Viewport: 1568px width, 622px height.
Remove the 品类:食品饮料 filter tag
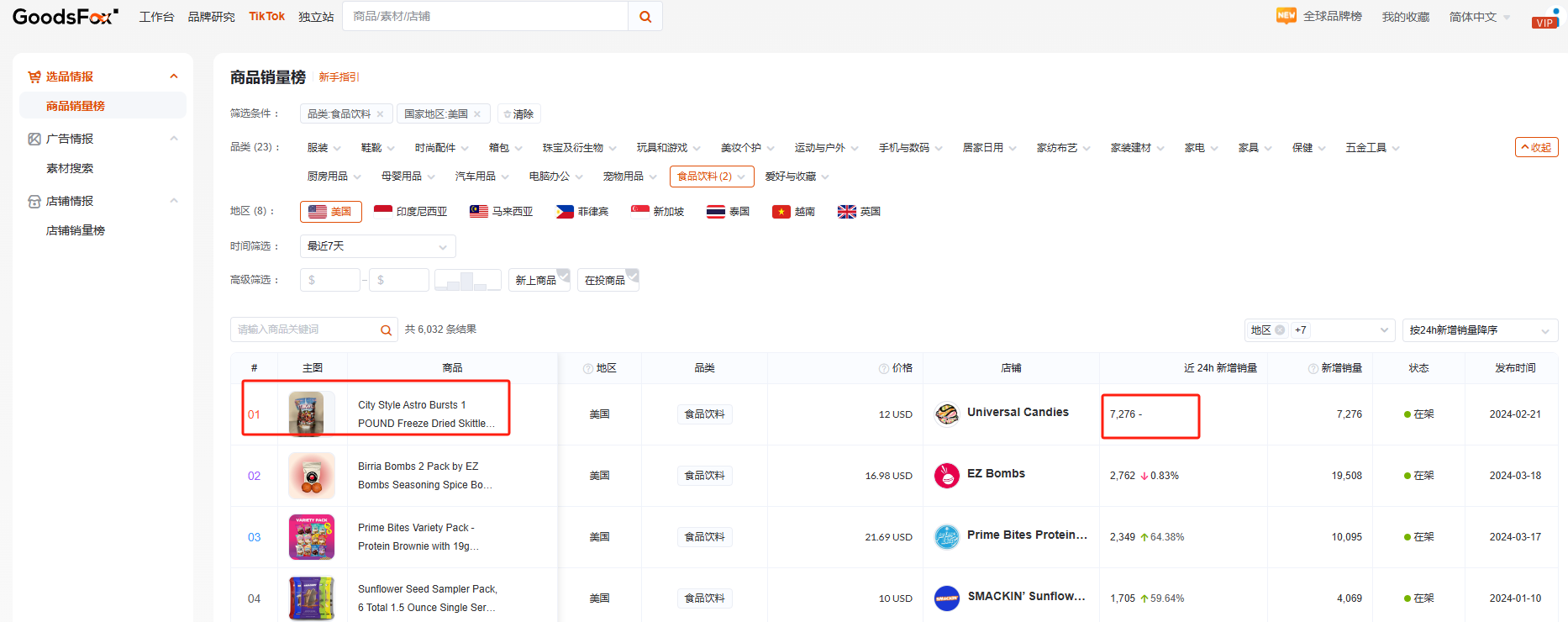380,114
